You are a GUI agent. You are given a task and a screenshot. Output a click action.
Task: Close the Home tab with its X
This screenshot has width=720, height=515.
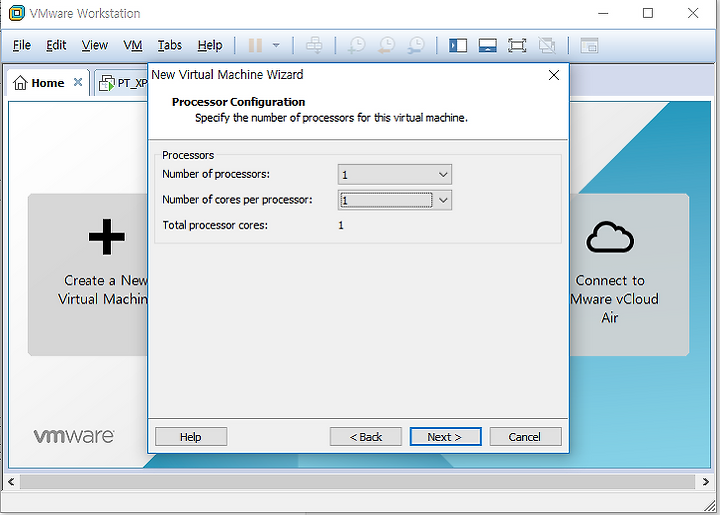click(x=78, y=82)
